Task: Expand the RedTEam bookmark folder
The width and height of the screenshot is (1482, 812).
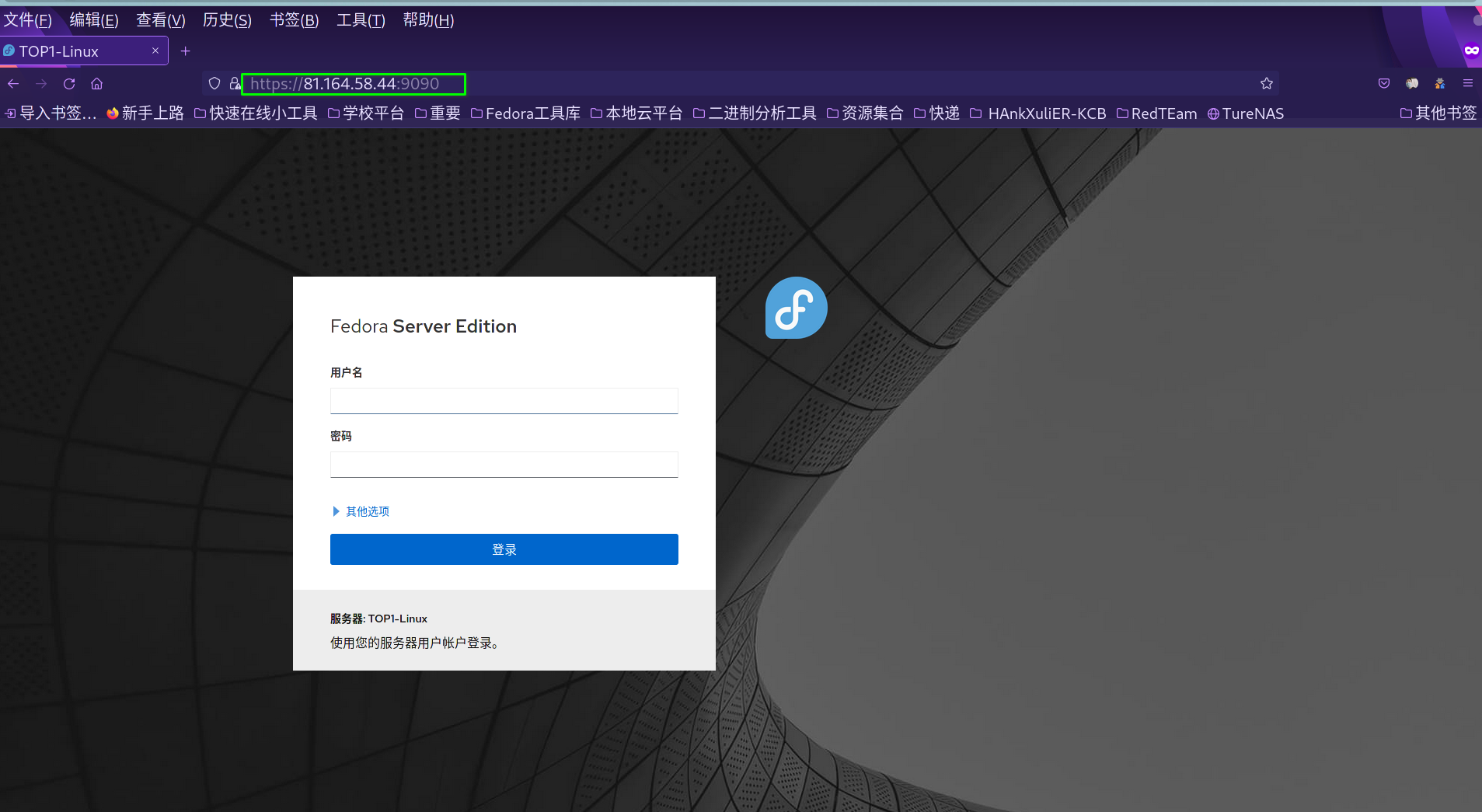Action: [x=1157, y=113]
